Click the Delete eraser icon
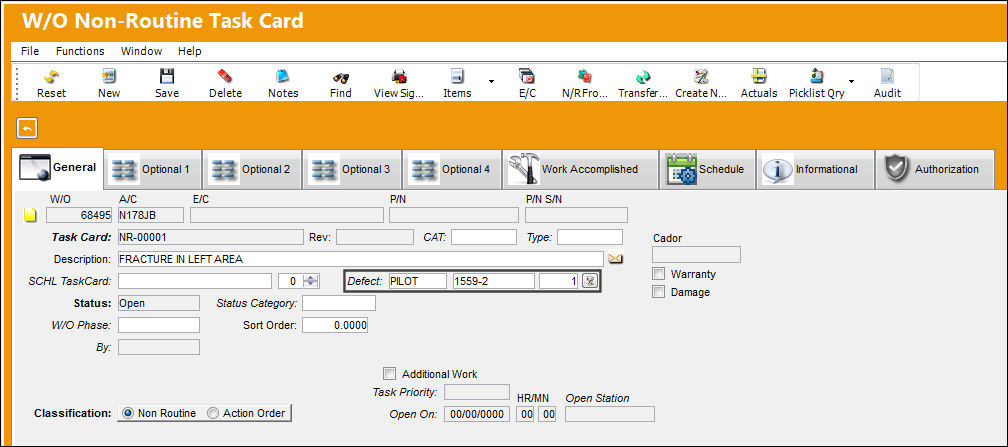 pos(225,77)
